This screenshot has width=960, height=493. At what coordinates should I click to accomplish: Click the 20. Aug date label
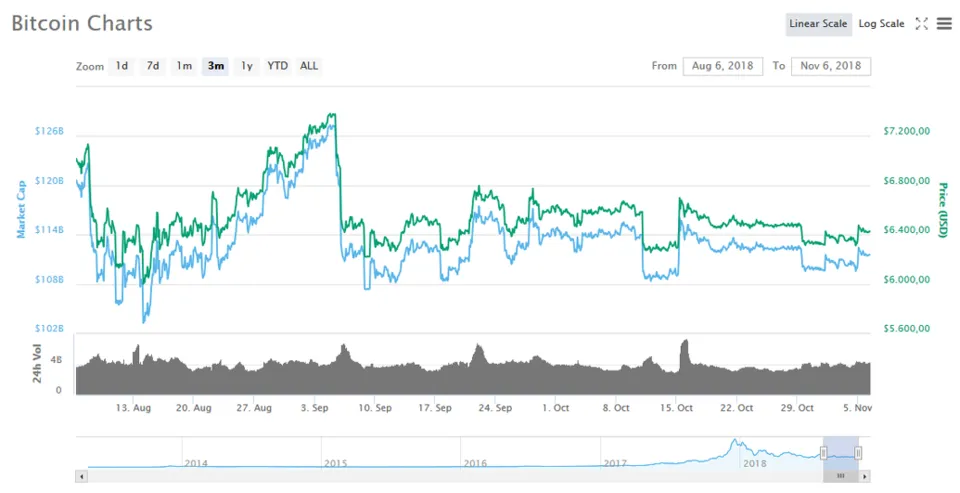tap(193, 408)
